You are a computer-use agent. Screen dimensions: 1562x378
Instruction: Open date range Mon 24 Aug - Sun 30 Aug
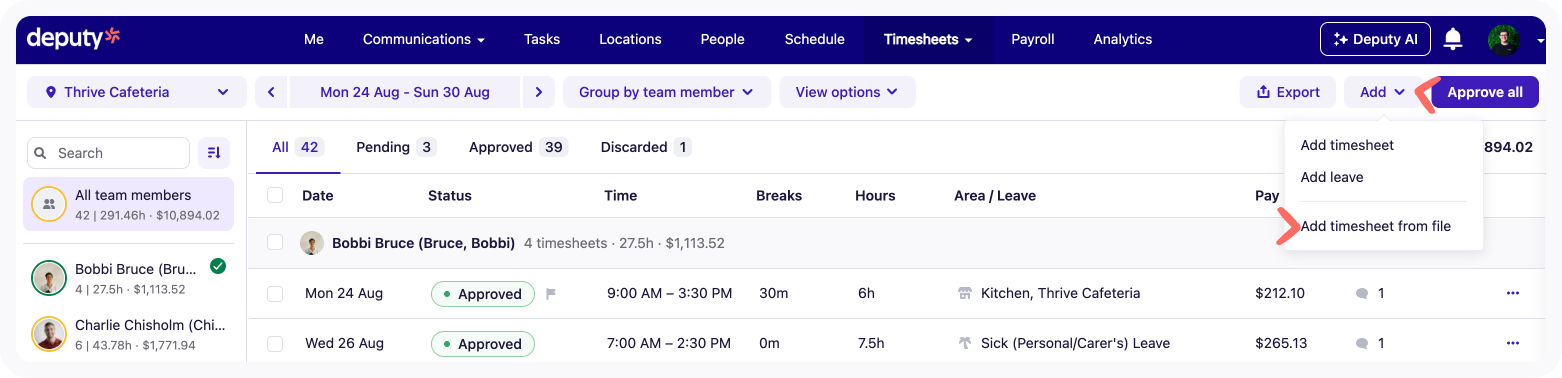405,92
